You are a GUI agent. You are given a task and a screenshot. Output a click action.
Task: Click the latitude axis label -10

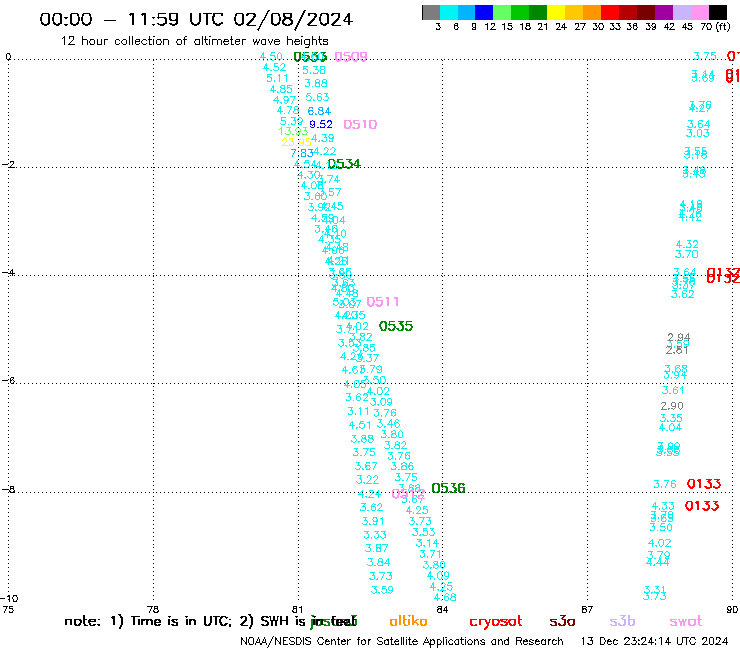9,599
